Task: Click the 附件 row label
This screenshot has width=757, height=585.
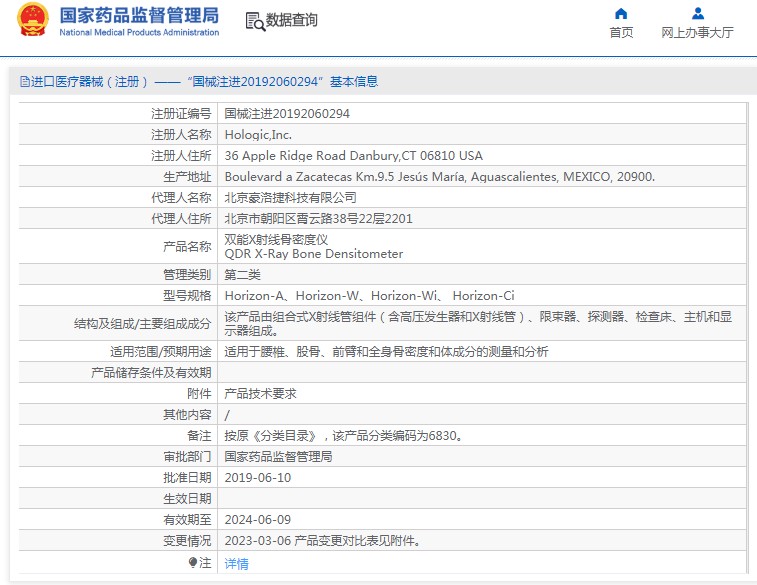Action: (199, 393)
